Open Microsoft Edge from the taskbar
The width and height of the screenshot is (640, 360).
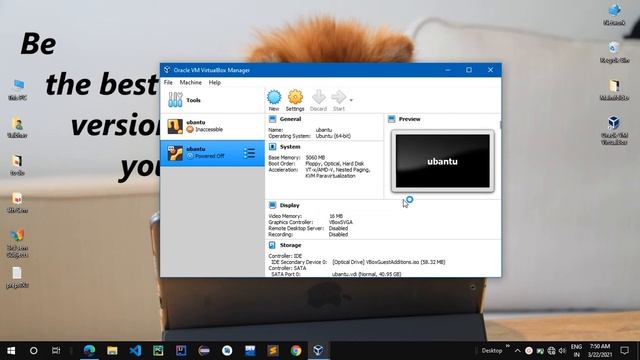pos(89,351)
